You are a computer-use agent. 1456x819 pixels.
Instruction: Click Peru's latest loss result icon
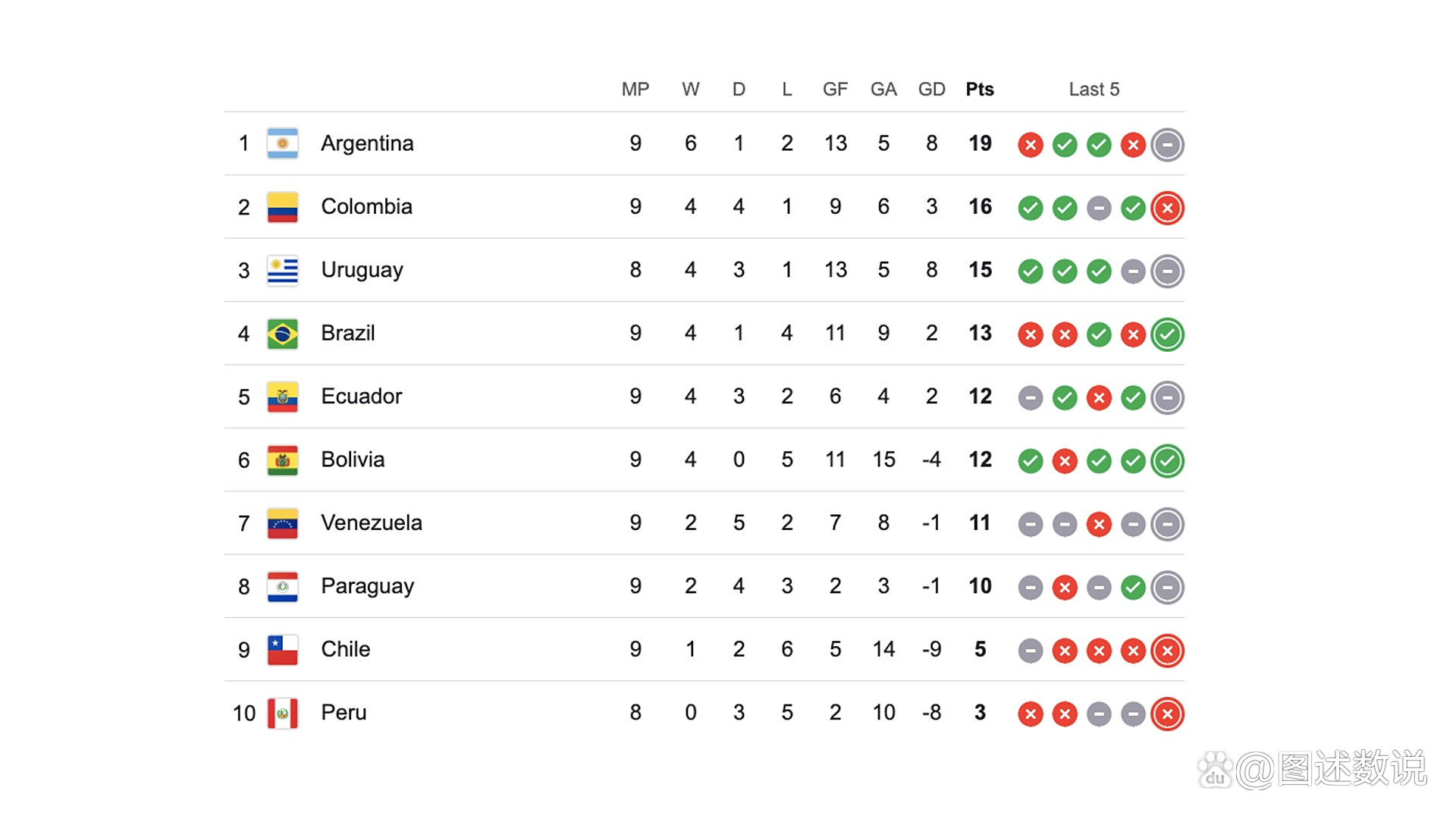click(1167, 714)
